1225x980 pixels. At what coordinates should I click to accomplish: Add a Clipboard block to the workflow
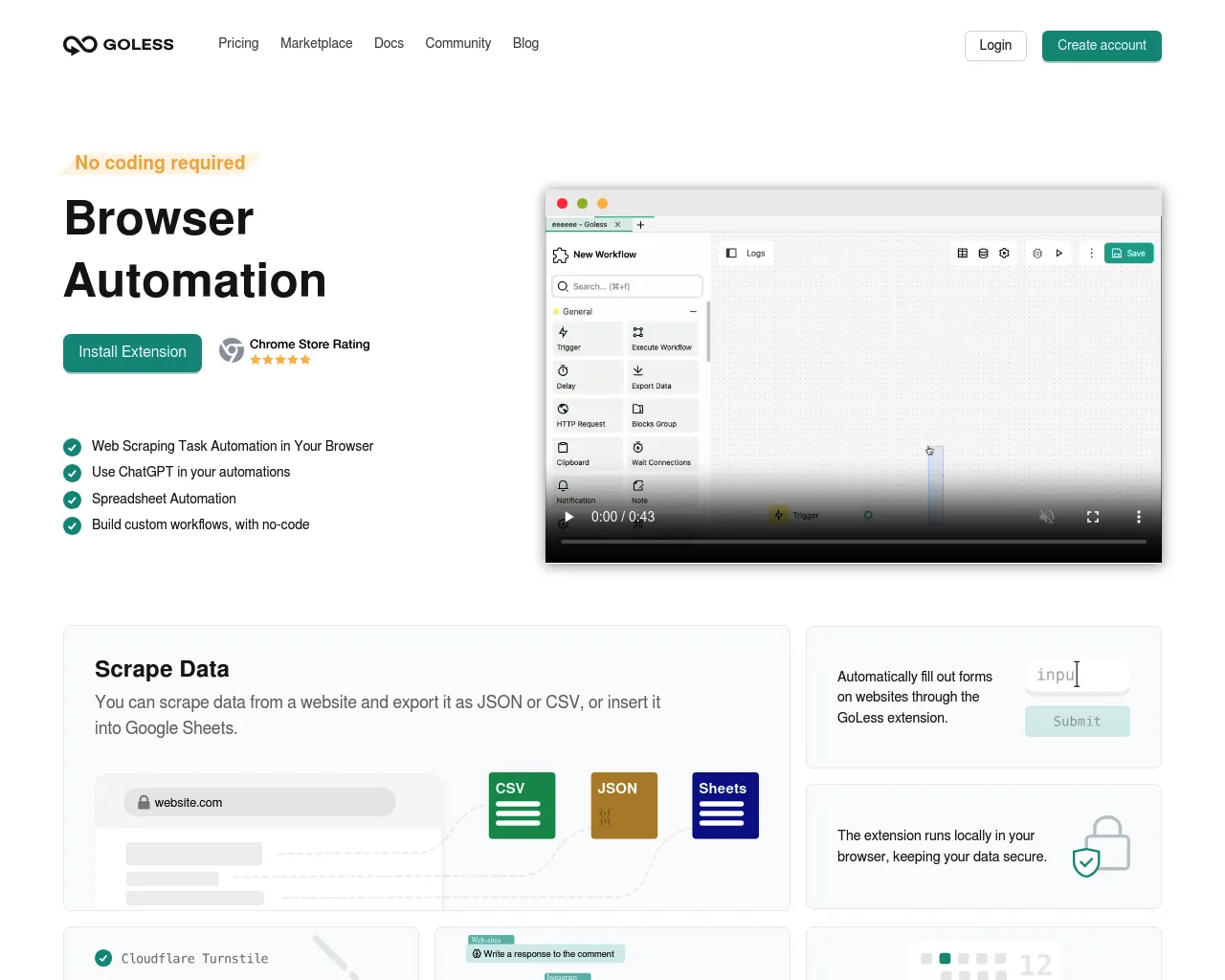(587, 453)
